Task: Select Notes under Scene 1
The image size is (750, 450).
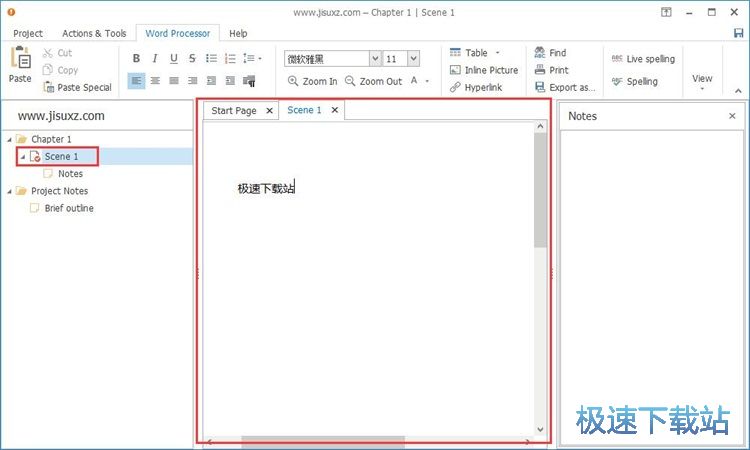Action: coord(70,174)
